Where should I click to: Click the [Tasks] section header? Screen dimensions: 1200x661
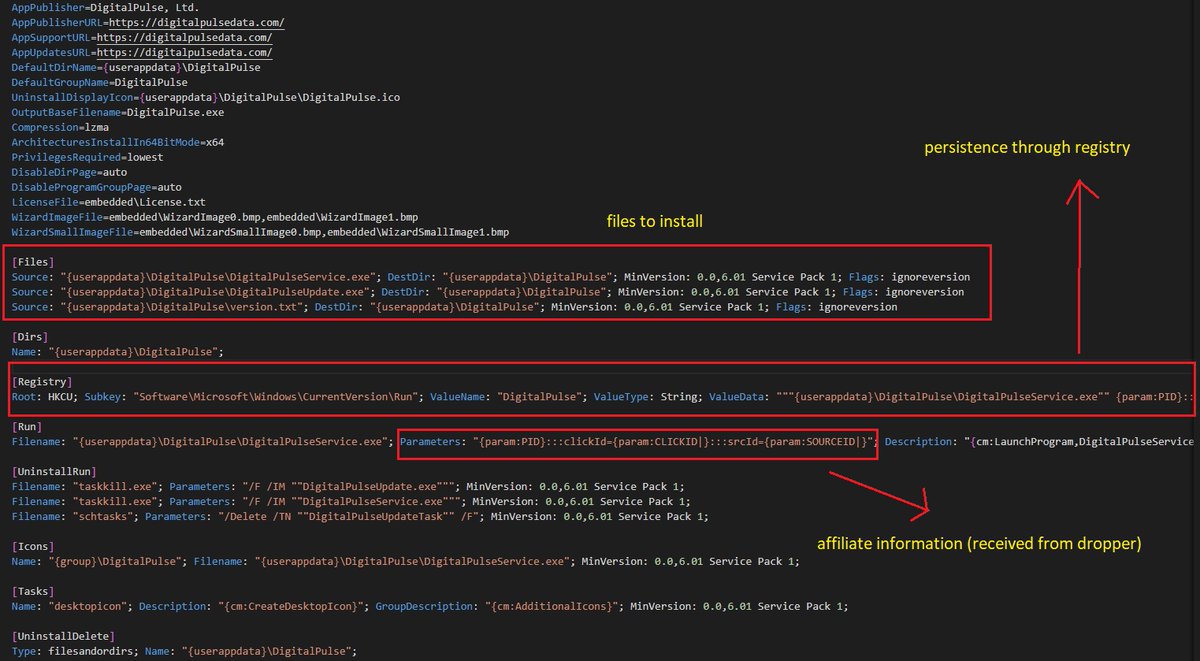pos(35,591)
